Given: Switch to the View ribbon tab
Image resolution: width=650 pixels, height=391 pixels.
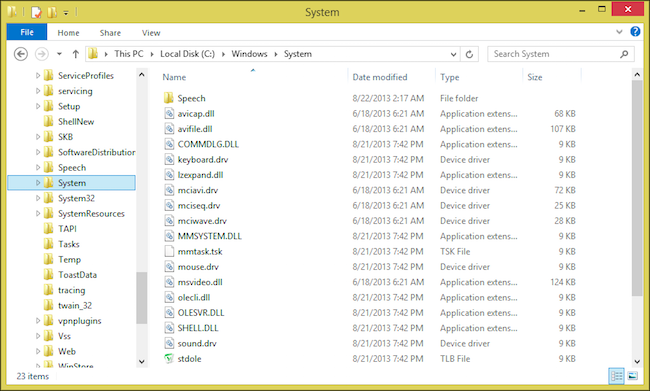Looking at the screenshot, I should 151,33.
